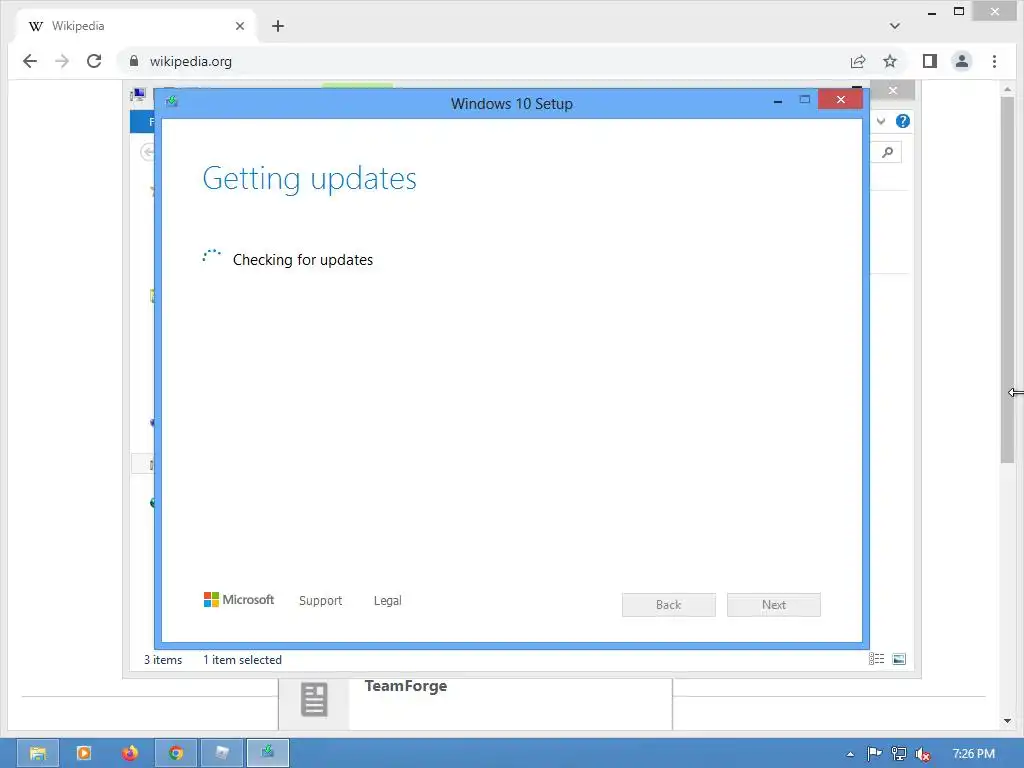The height and width of the screenshot is (768, 1024).
Task: Click the page scrollbar down arrow
Action: [x=1007, y=721]
